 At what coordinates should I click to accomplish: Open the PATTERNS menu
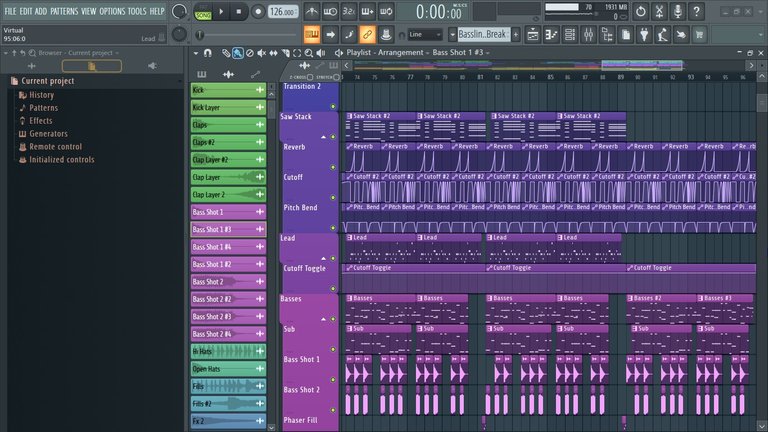(x=64, y=11)
